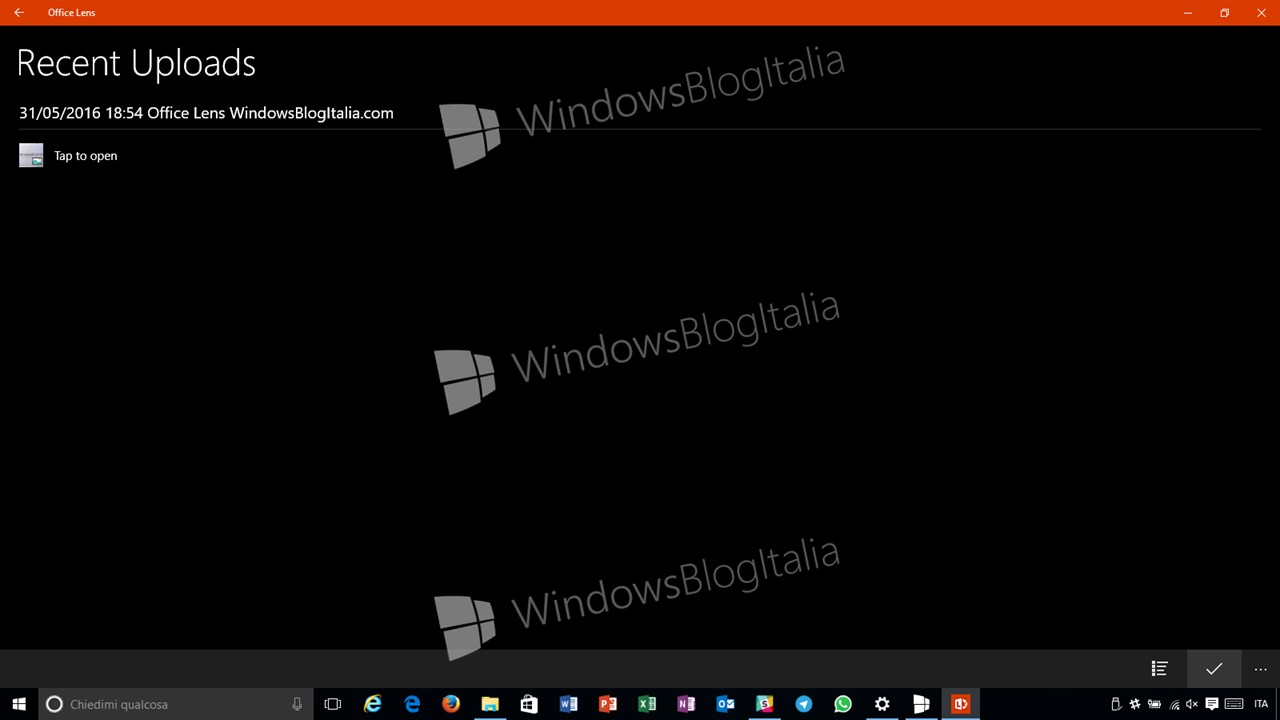Open Settings gear from taskbar
1280x720 pixels.
pos(882,704)
